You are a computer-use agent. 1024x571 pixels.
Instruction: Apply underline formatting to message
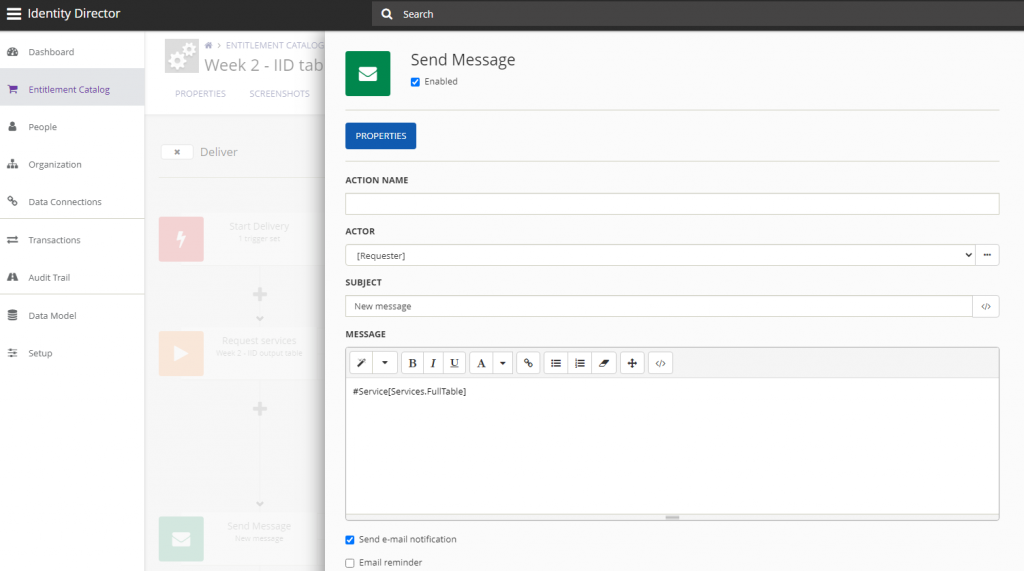tap(455, 363)
